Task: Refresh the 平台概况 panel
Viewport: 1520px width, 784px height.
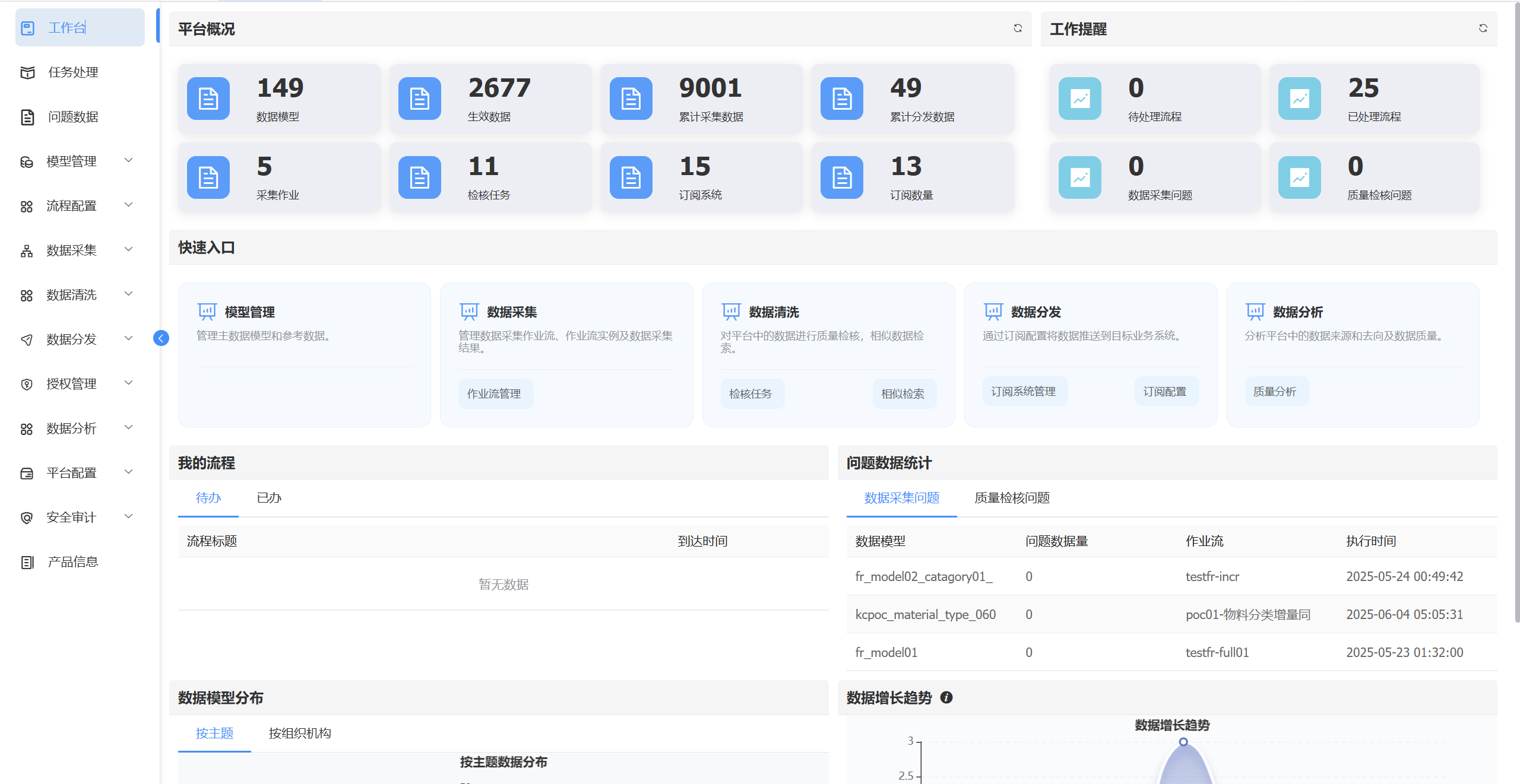Action: tap(1017, 28)
